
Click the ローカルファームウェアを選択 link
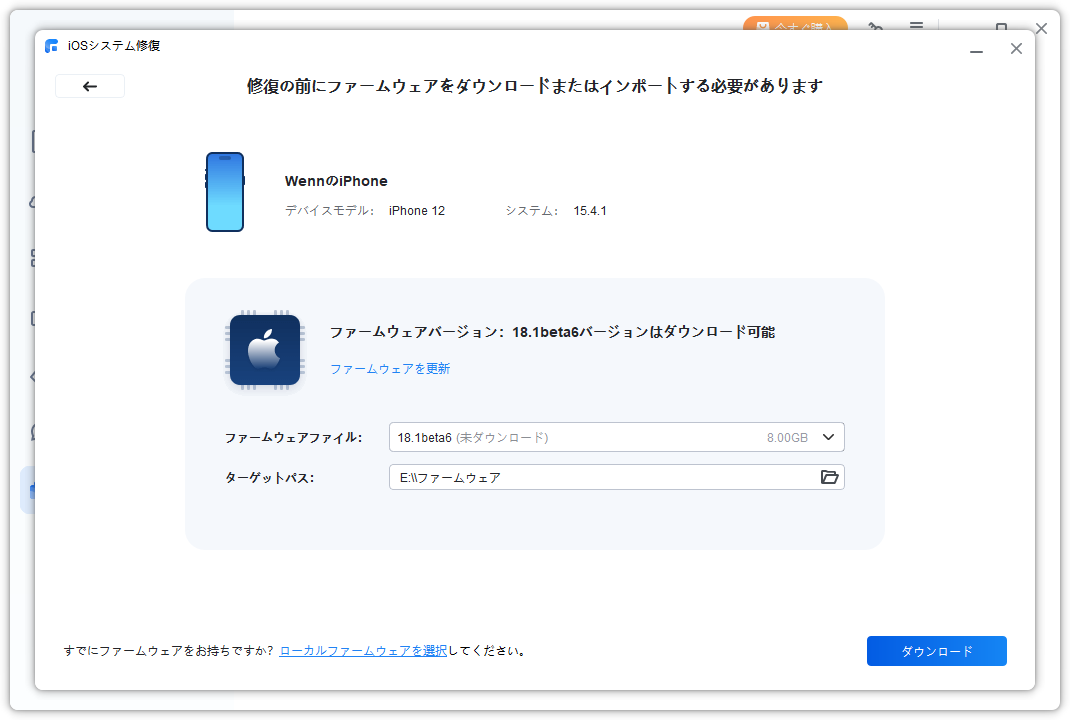pyautogui.click(x=363, y=651)
